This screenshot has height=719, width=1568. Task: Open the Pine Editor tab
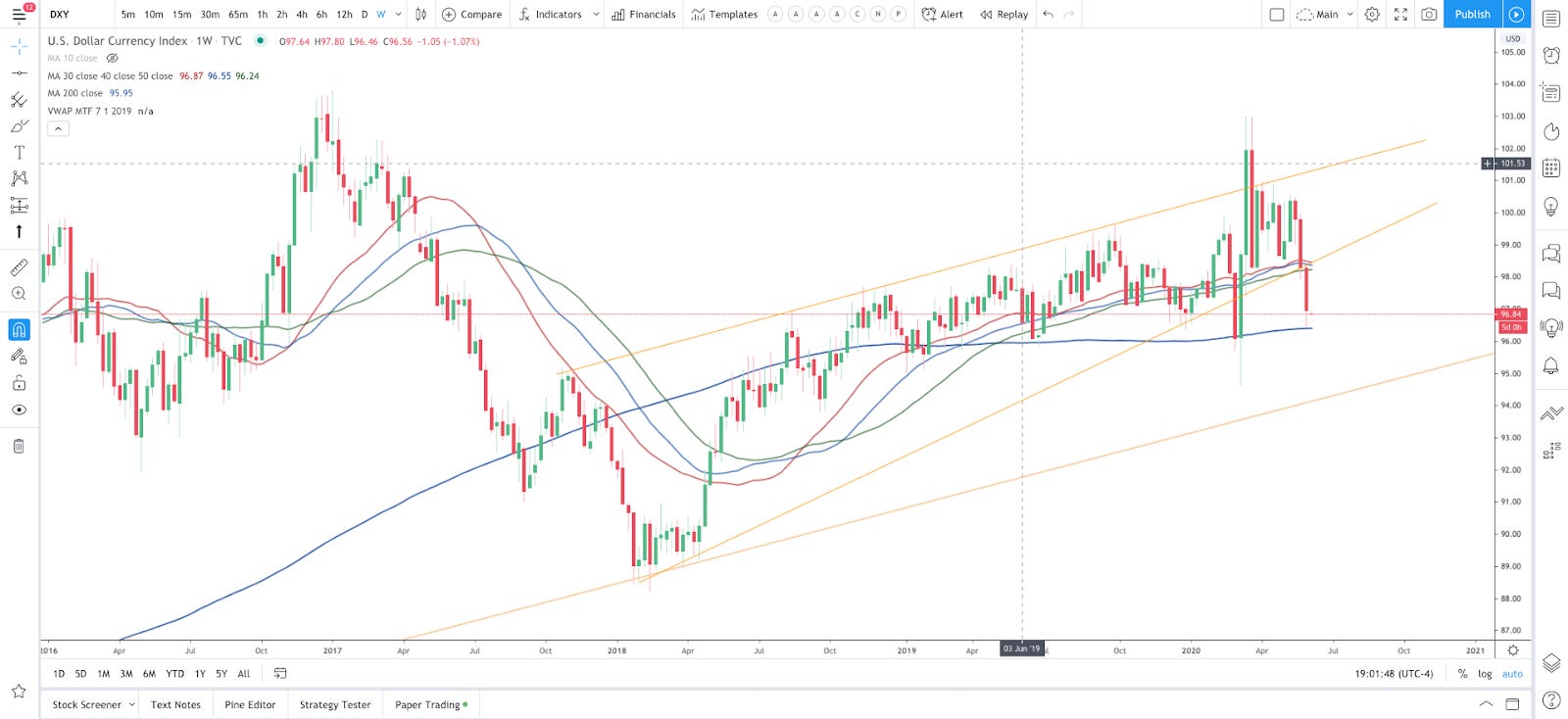click(250, 704)
